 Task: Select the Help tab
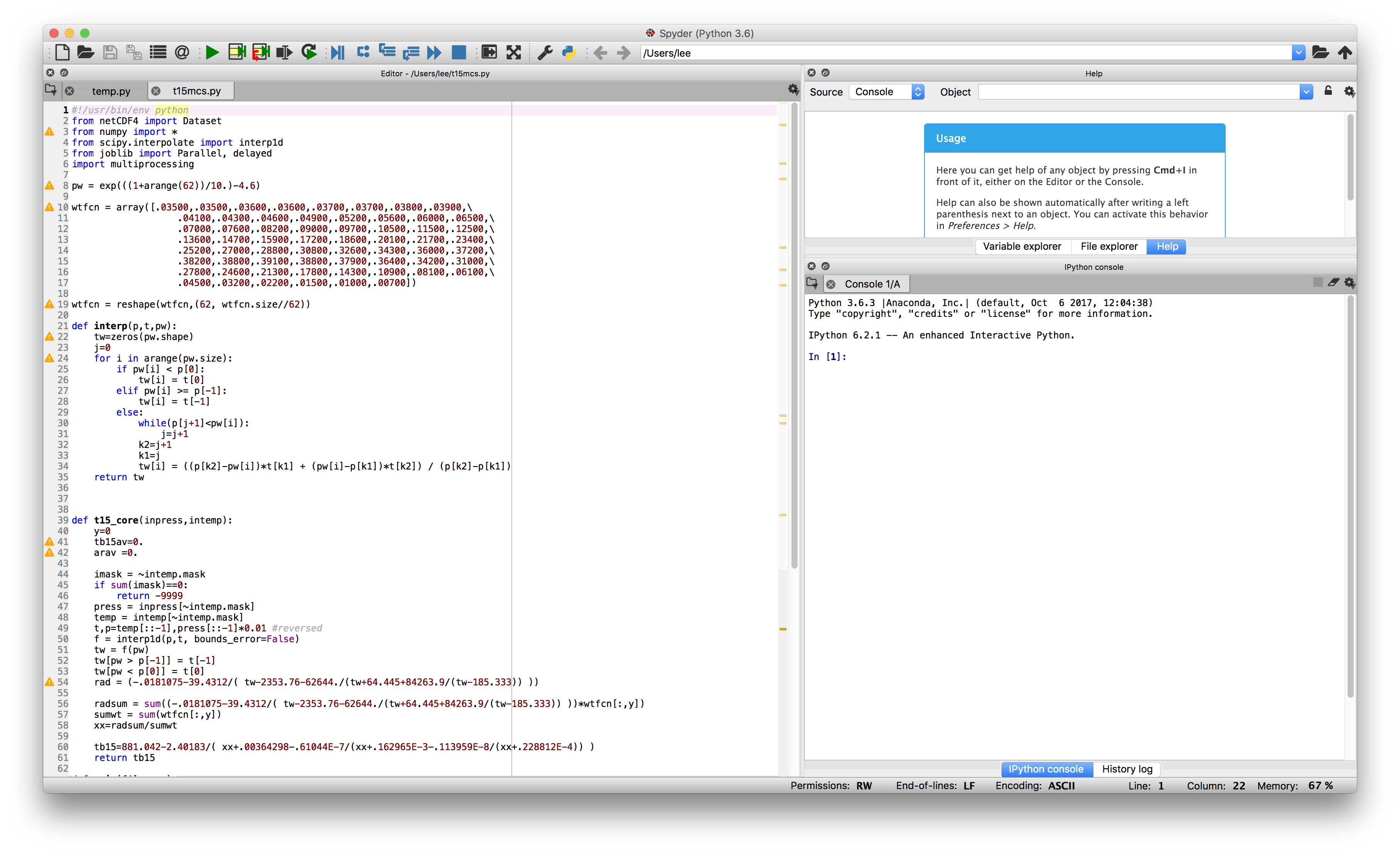tap(1167, 246)
